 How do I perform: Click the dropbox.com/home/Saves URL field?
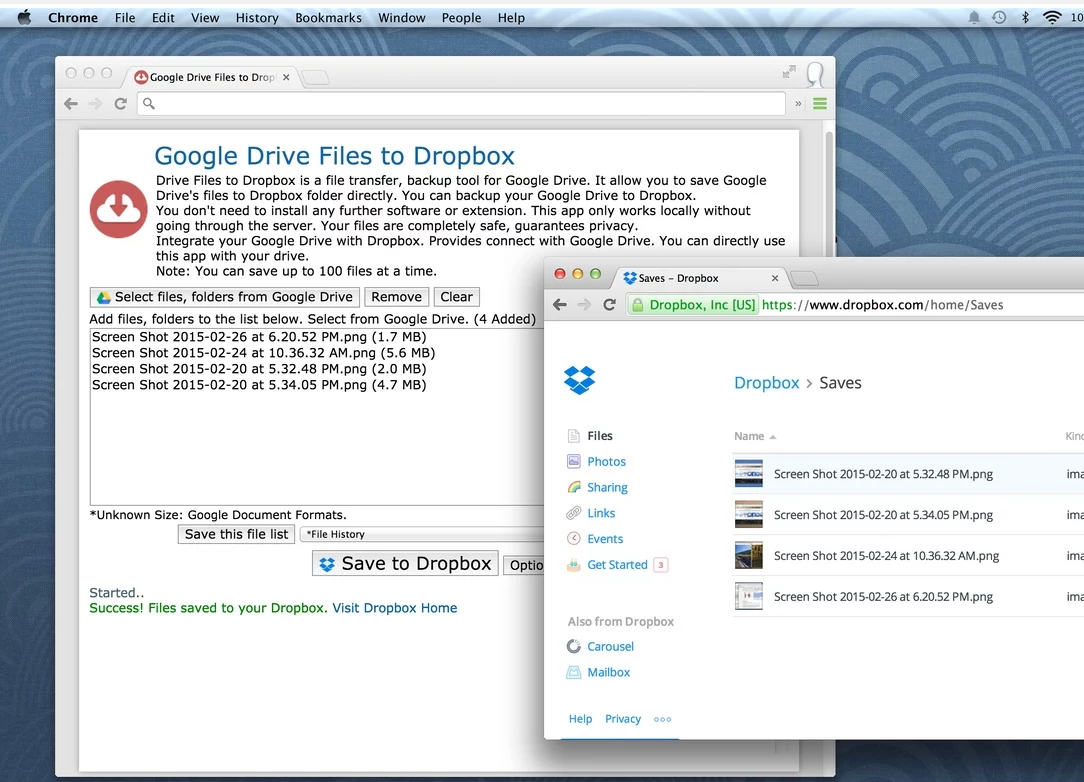(x=882, y=304)
